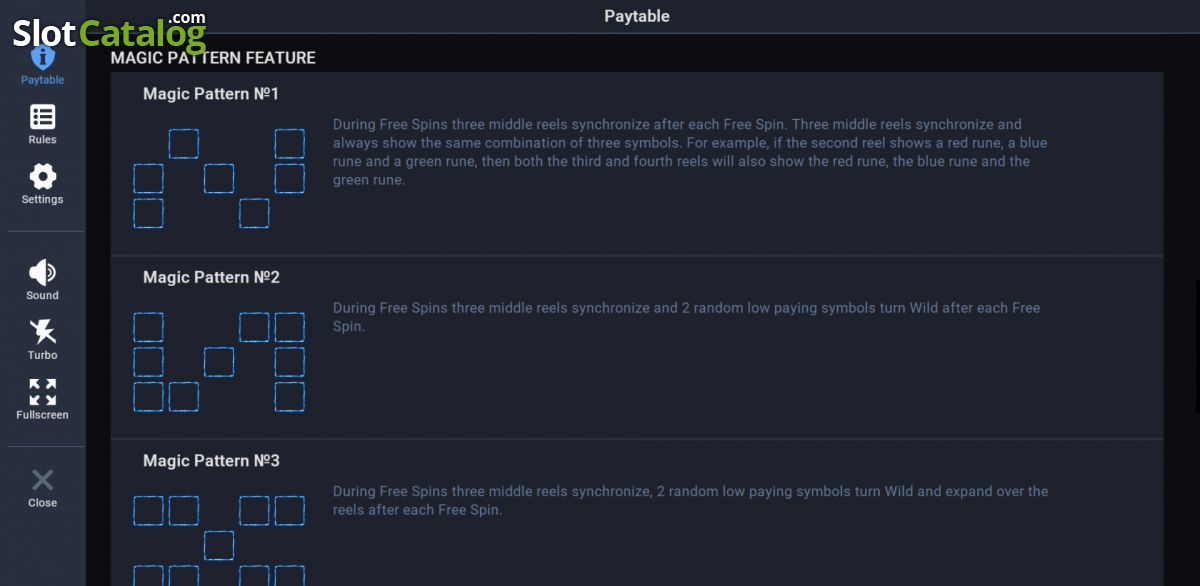Image resolution: width=1200 pixels, height=586 pixels.
Task: Click the Magic Pattern №3 grid diagram
Action: pos(219,540)
